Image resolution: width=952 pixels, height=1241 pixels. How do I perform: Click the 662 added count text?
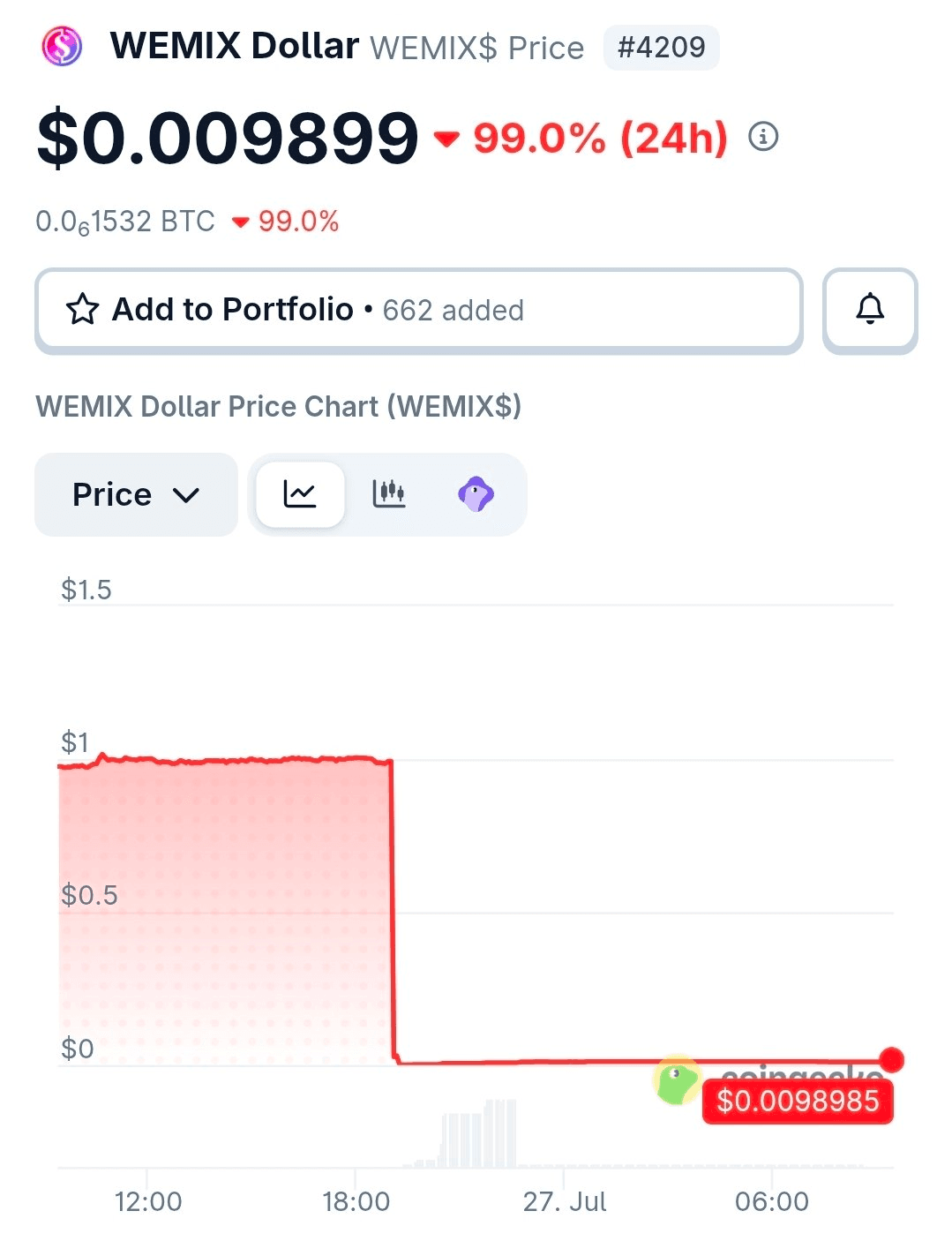454,311
